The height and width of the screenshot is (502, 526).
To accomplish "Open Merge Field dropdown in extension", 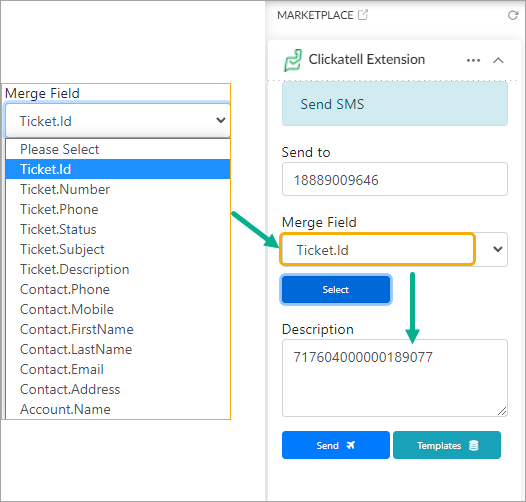I will click(394, 249).
